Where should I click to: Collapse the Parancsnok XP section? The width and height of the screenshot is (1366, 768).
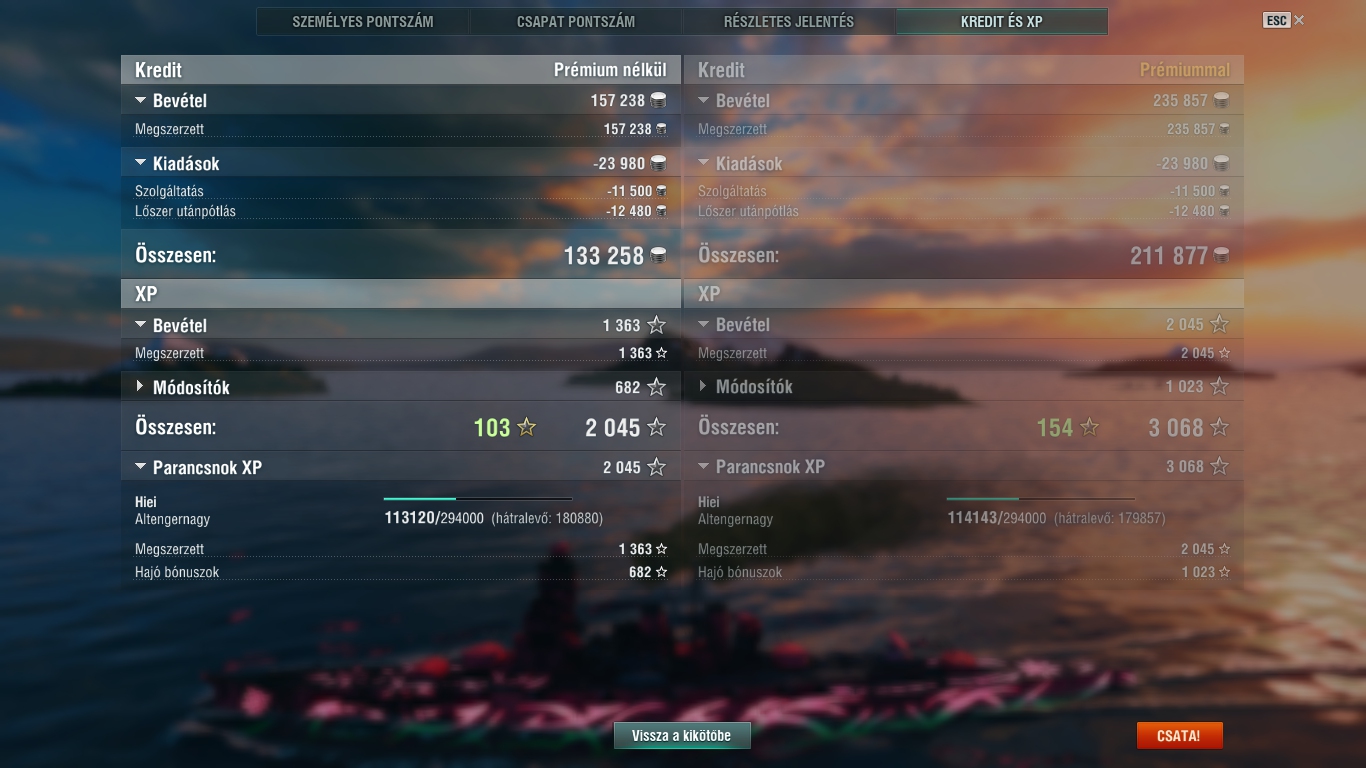pos(140,467)
